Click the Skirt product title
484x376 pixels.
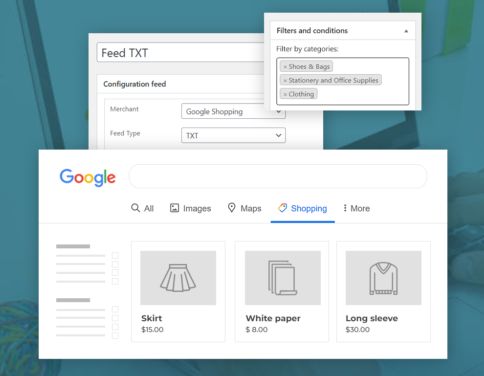pyautogui.click(x=152, y=318)
